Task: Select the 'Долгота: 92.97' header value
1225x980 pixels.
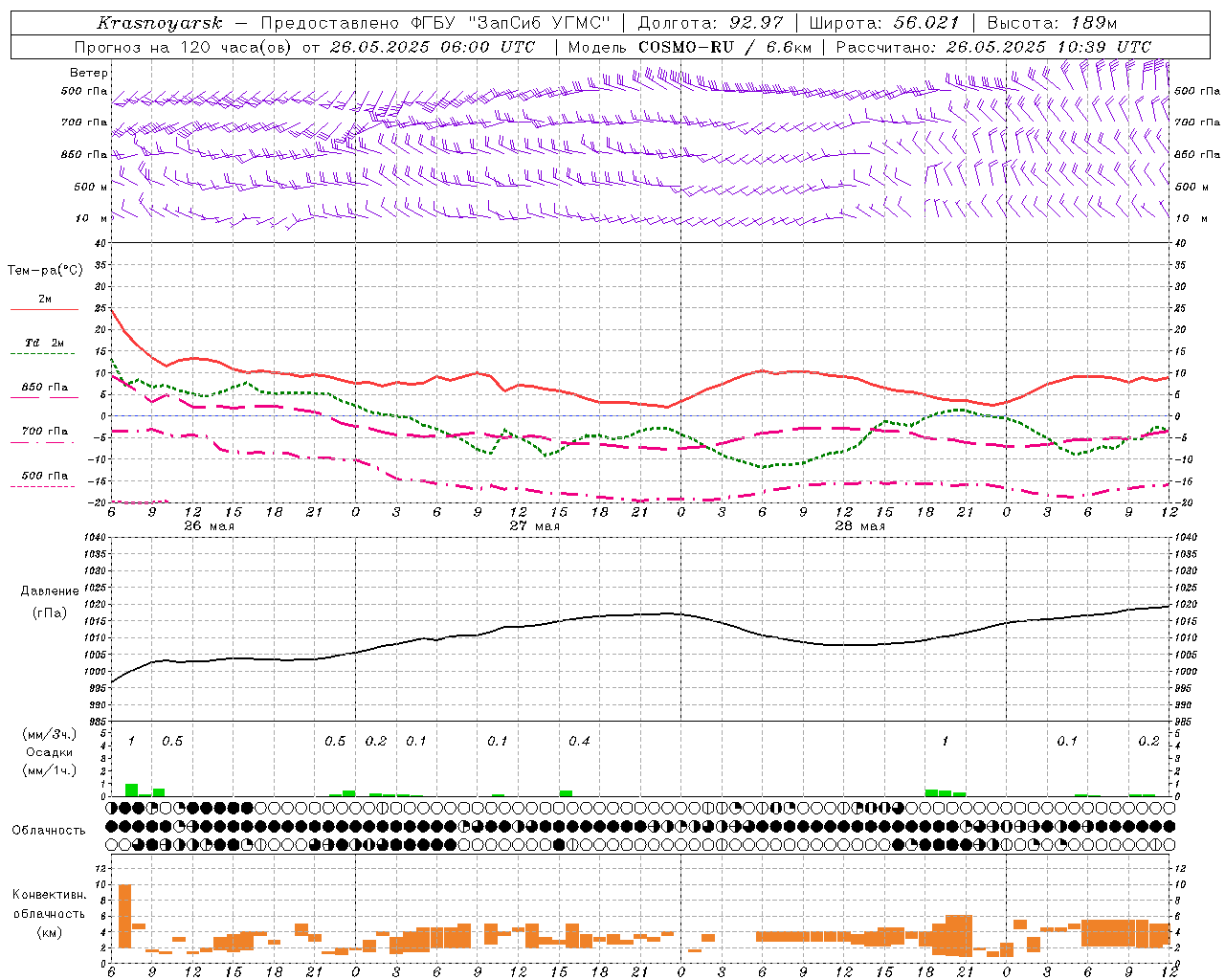Action: (710, 23)
